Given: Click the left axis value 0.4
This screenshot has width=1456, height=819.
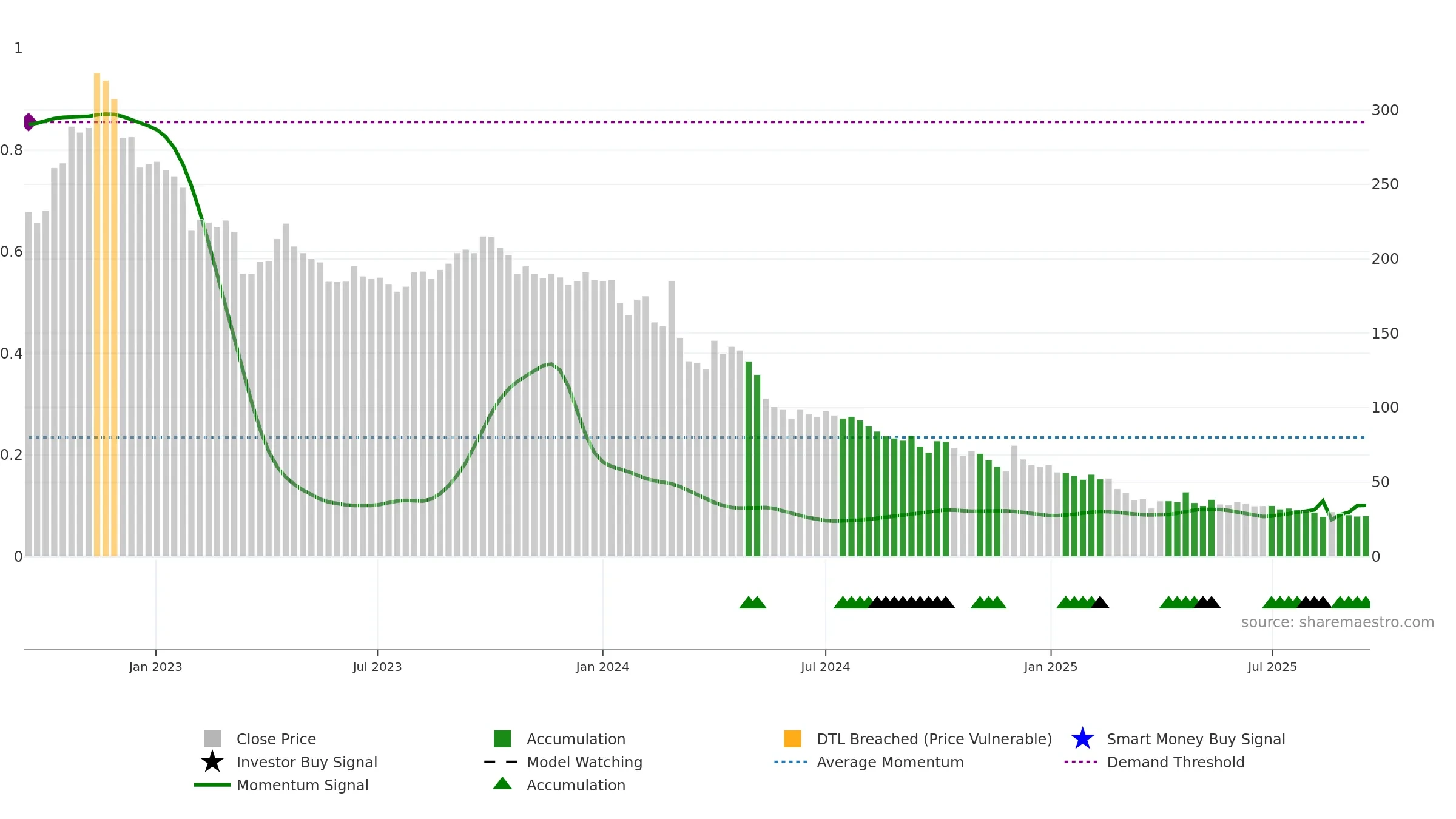Looking at the screenshot, I should coord(11,354).
